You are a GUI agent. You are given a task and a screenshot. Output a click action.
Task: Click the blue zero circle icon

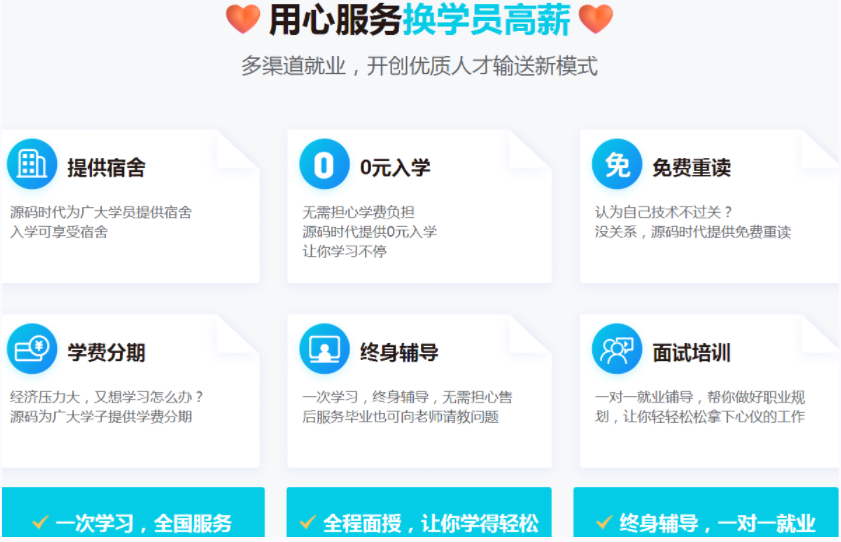pos(324,164)
